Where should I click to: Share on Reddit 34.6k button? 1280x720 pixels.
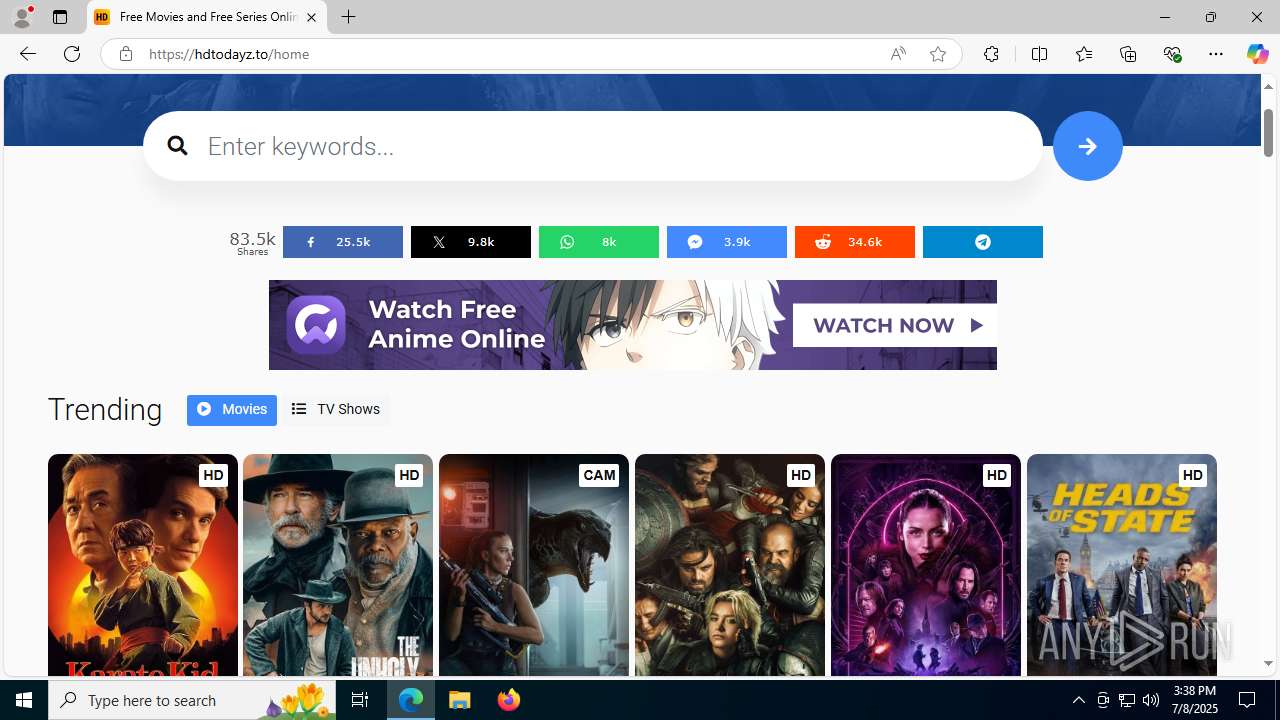[855, 242]
